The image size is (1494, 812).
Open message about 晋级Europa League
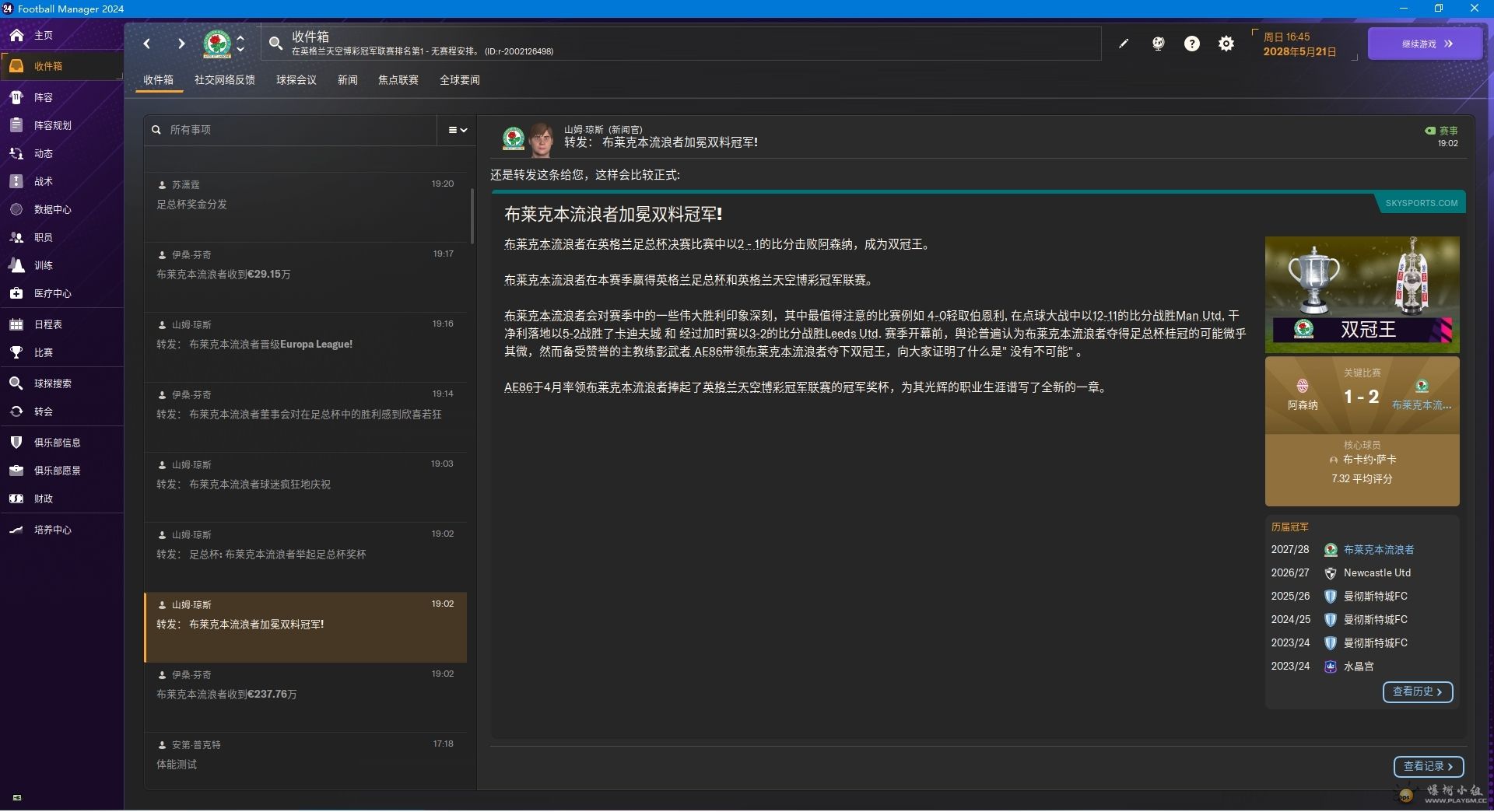[x=306, y=346]
